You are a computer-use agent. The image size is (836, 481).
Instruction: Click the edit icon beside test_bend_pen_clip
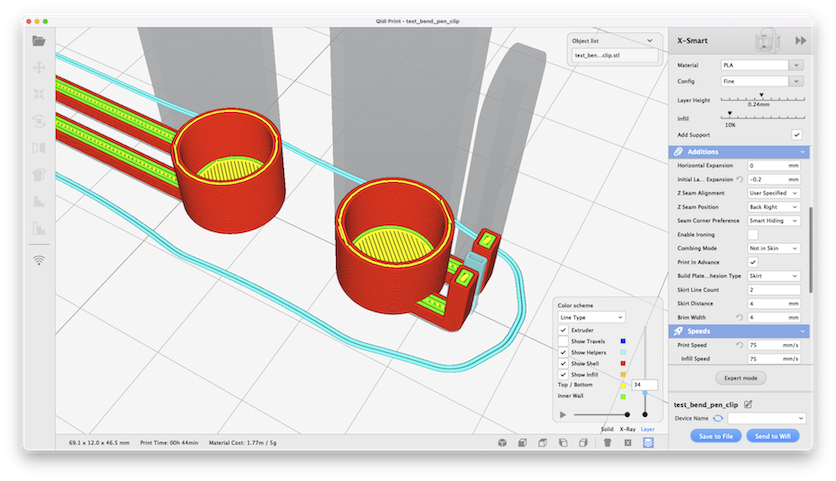coord(748,404)
